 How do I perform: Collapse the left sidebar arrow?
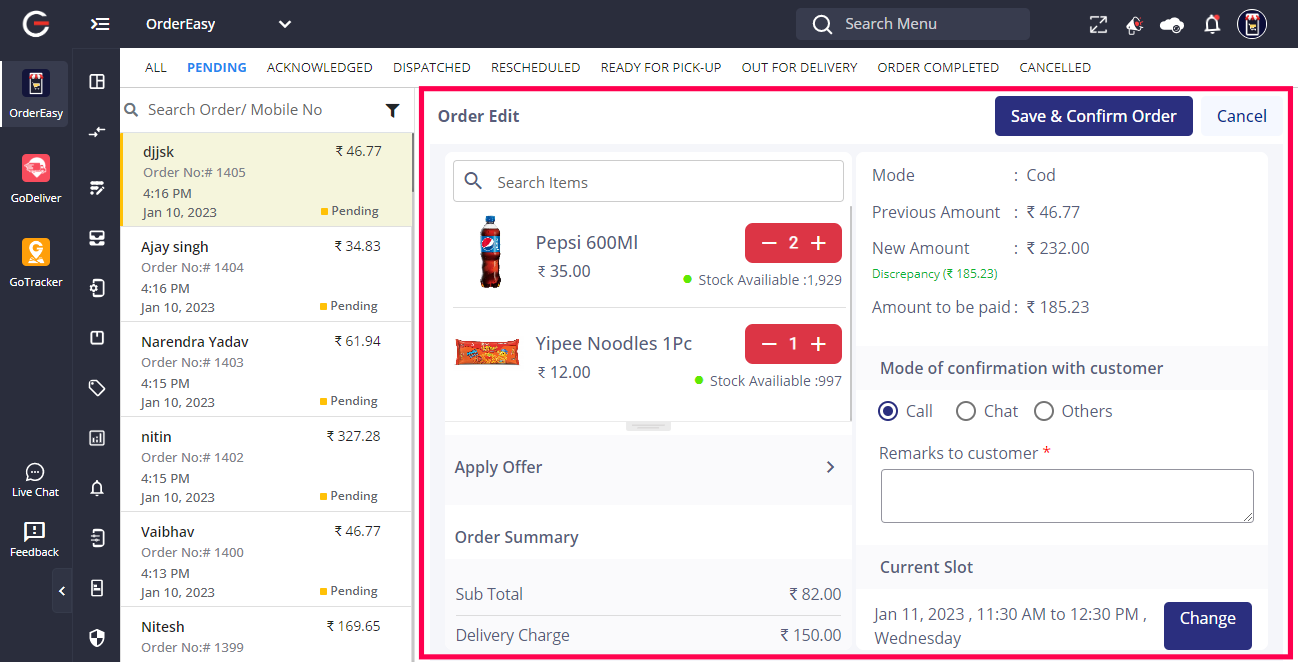click(62, 591)
